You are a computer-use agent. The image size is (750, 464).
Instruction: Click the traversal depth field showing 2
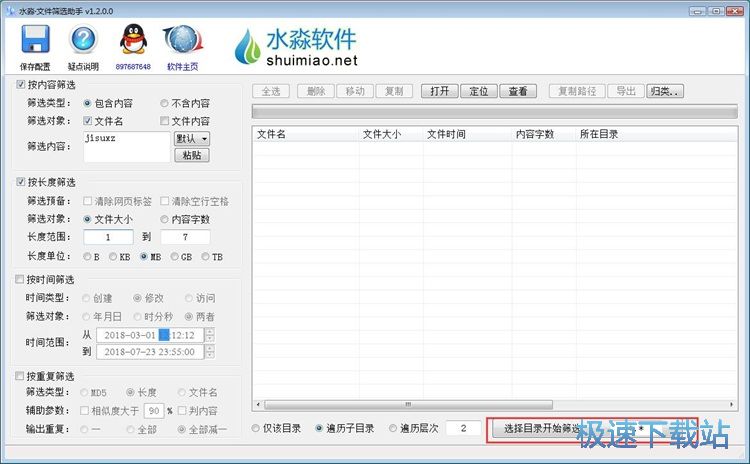tap(463, 428)
